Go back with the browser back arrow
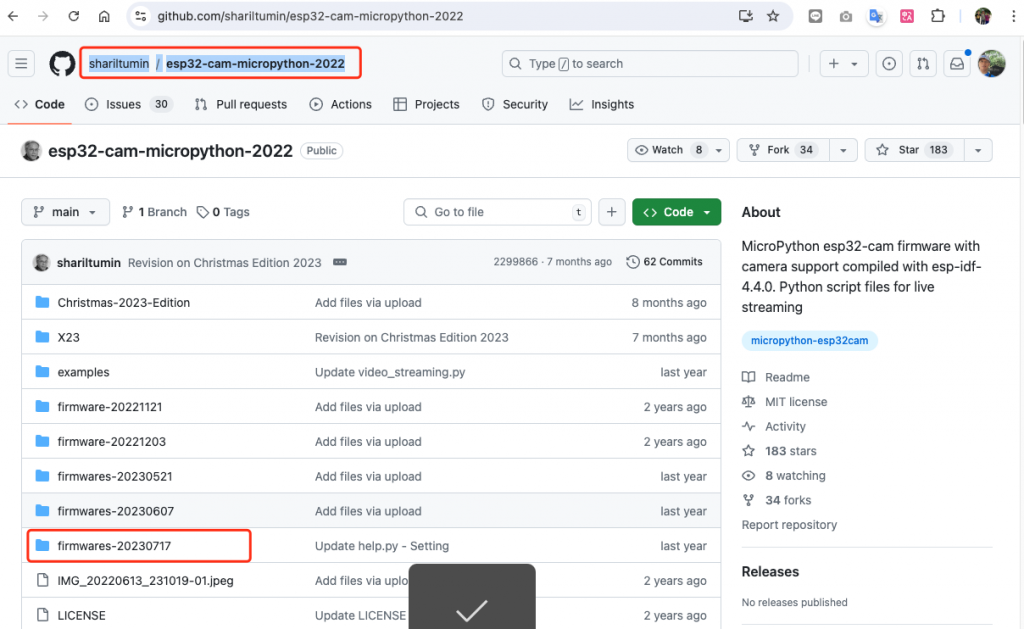1024x629 pixels. [x=13, y=16]
